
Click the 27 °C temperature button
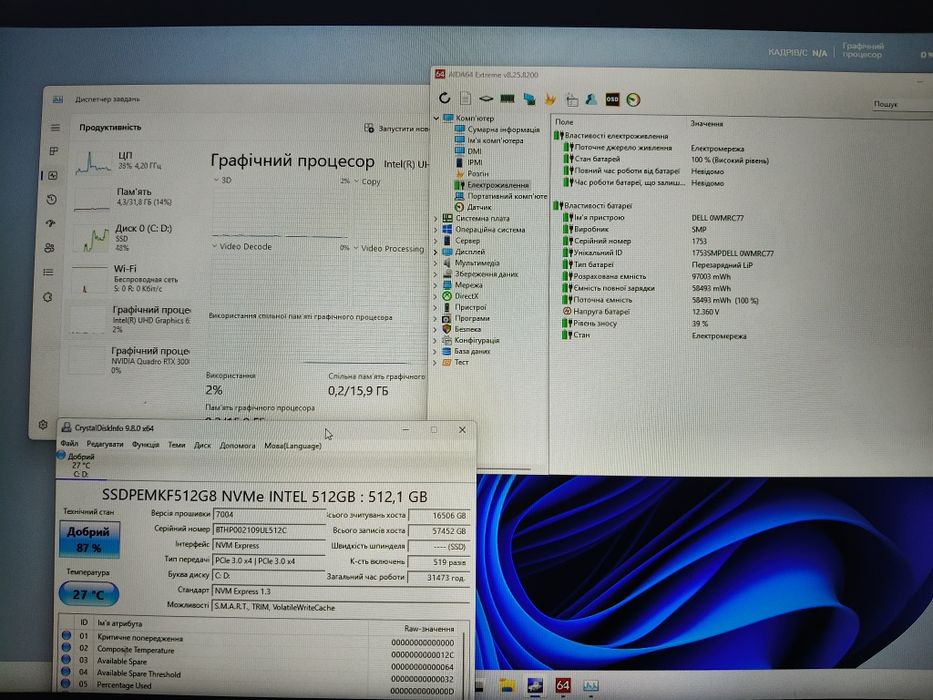89,594
